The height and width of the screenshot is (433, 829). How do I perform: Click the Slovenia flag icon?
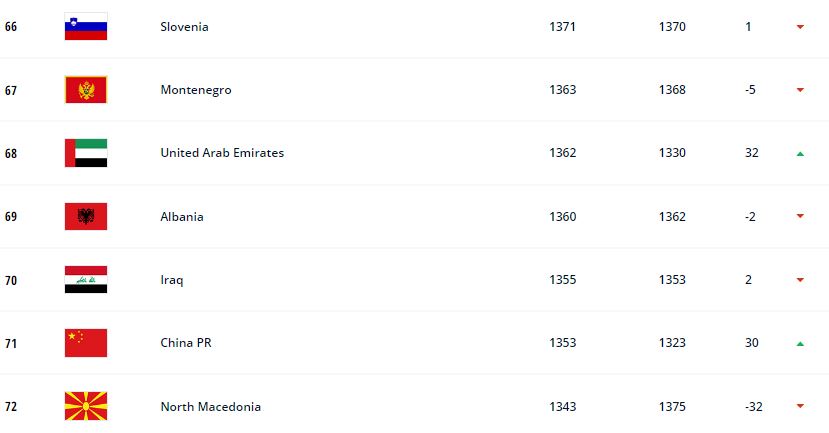click(86, 26)
